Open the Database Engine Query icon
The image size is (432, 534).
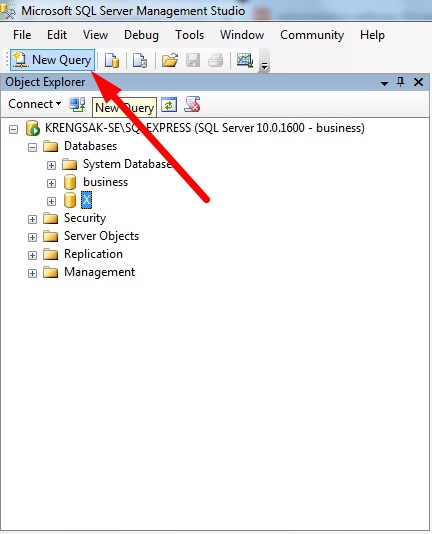112,61
